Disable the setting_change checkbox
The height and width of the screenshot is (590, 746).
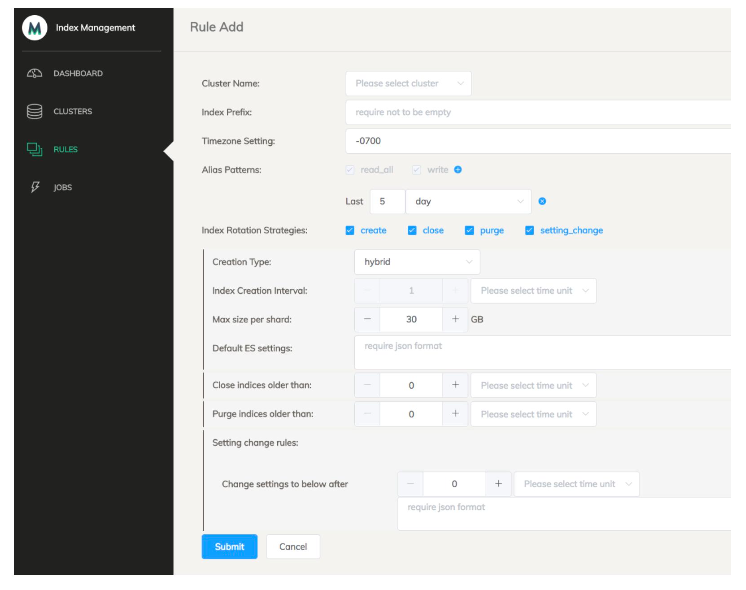pos(530,230)
